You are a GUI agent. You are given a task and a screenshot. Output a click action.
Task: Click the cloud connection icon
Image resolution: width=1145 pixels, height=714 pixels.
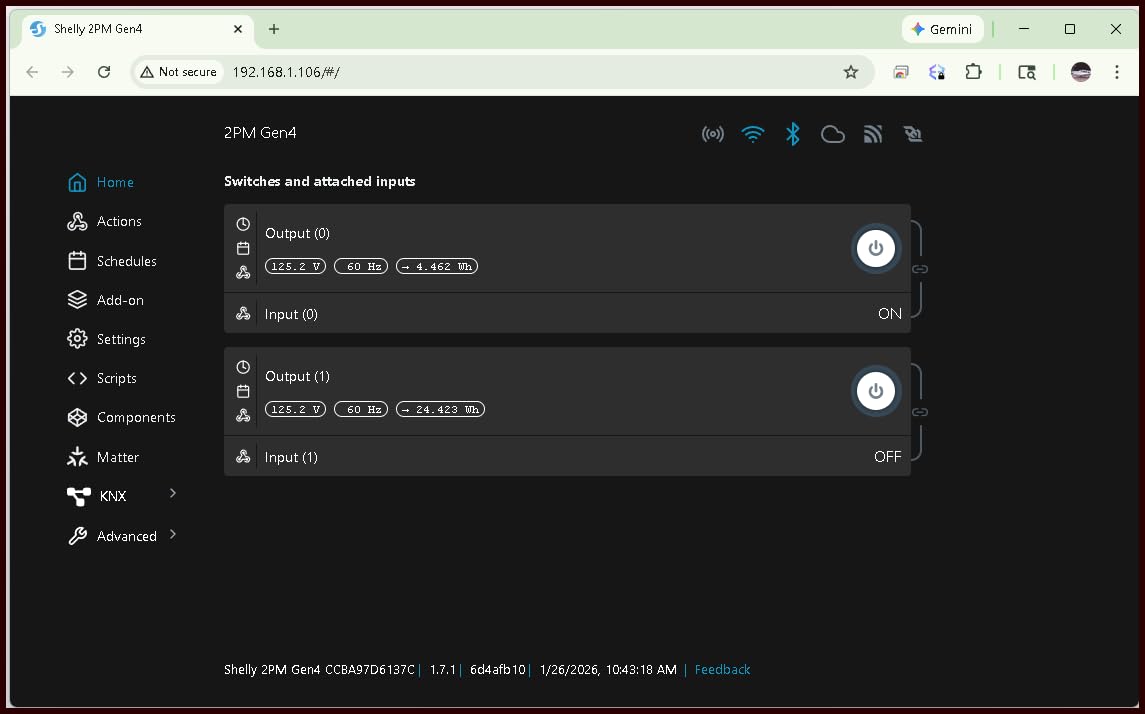832,134
